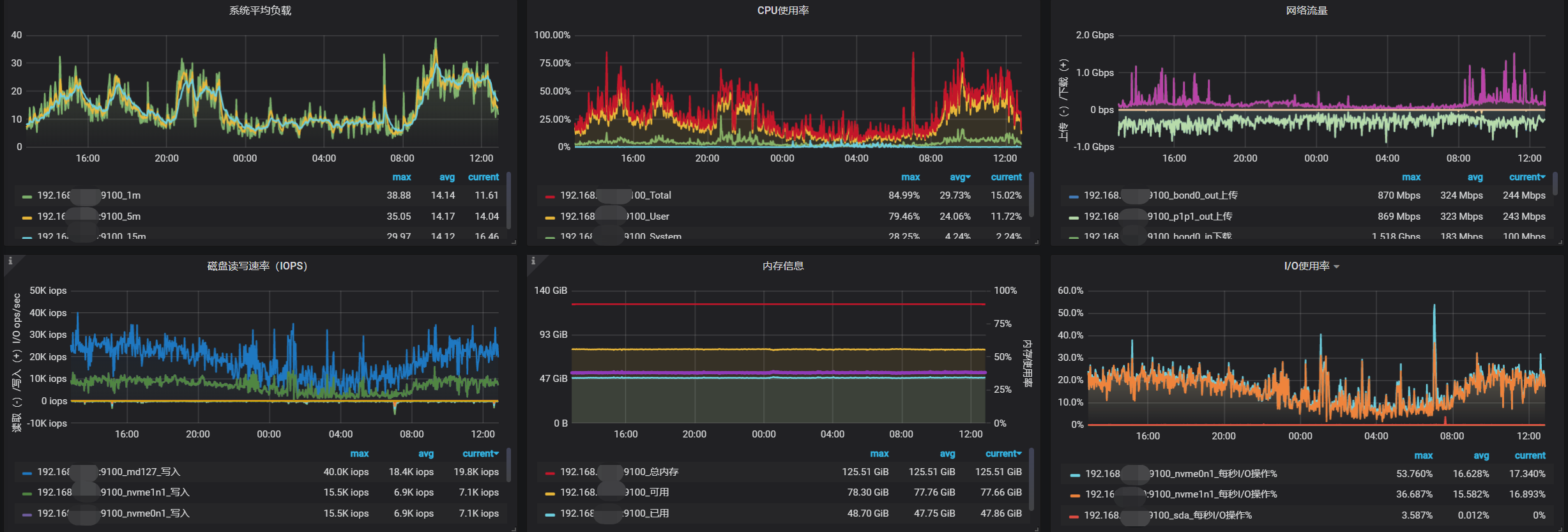
Task: Toggle the 9100_5m load series in legend
Action: [x=89, y=217]
